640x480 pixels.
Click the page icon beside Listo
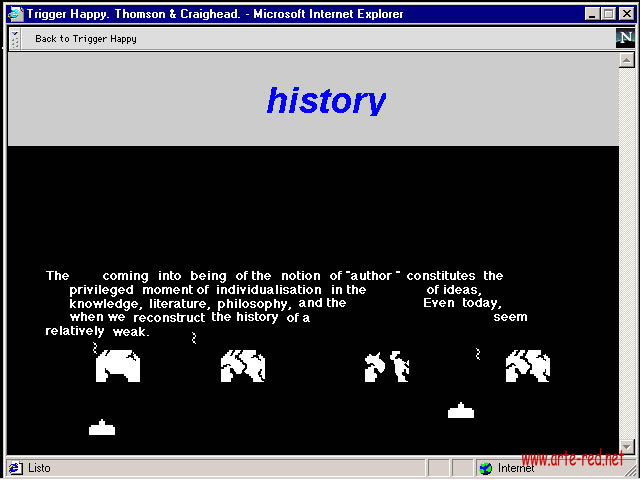[15, 468]
